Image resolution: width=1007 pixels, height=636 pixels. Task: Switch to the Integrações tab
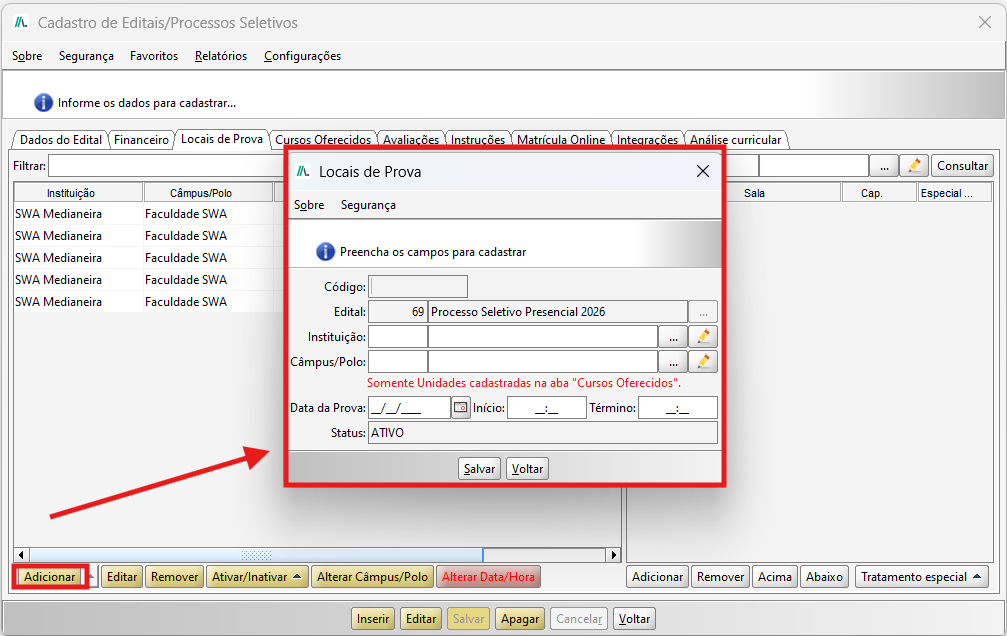(x=647, y=139)
